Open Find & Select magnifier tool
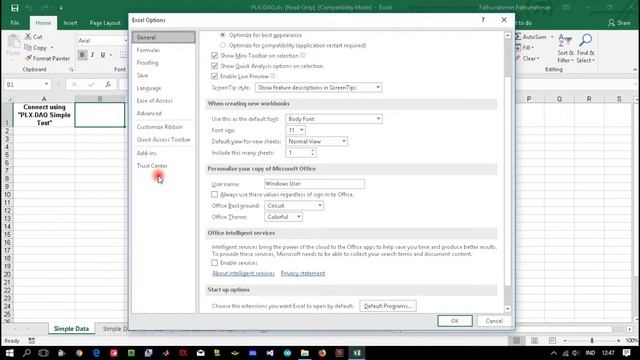The width and height of the screenshot is (640, 360). 585,49
